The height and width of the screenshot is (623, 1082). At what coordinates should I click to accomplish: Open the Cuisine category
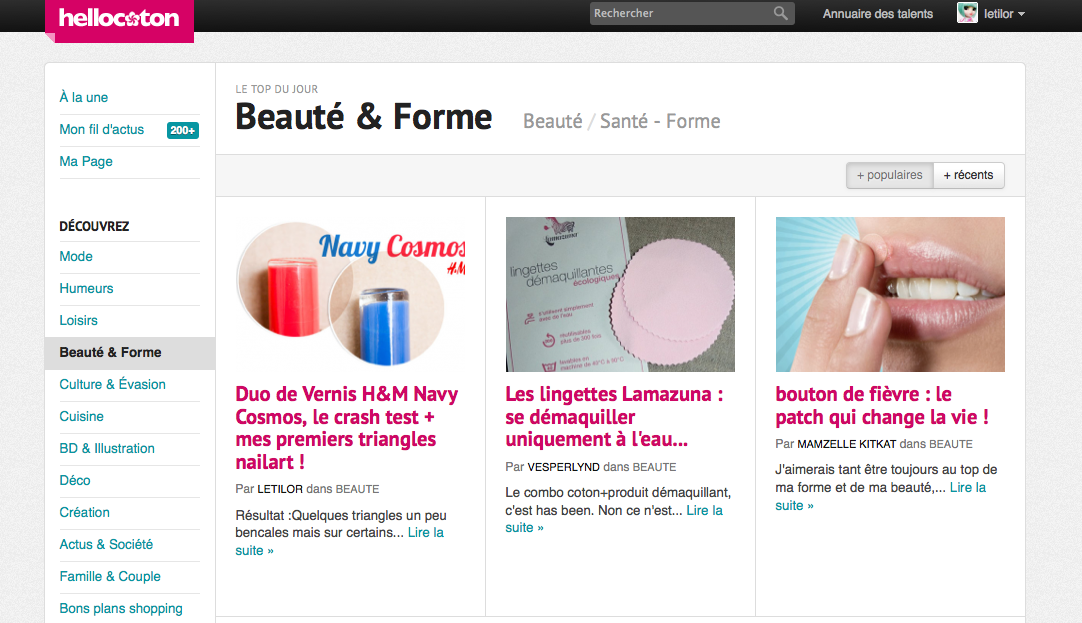tap(81, 416)
